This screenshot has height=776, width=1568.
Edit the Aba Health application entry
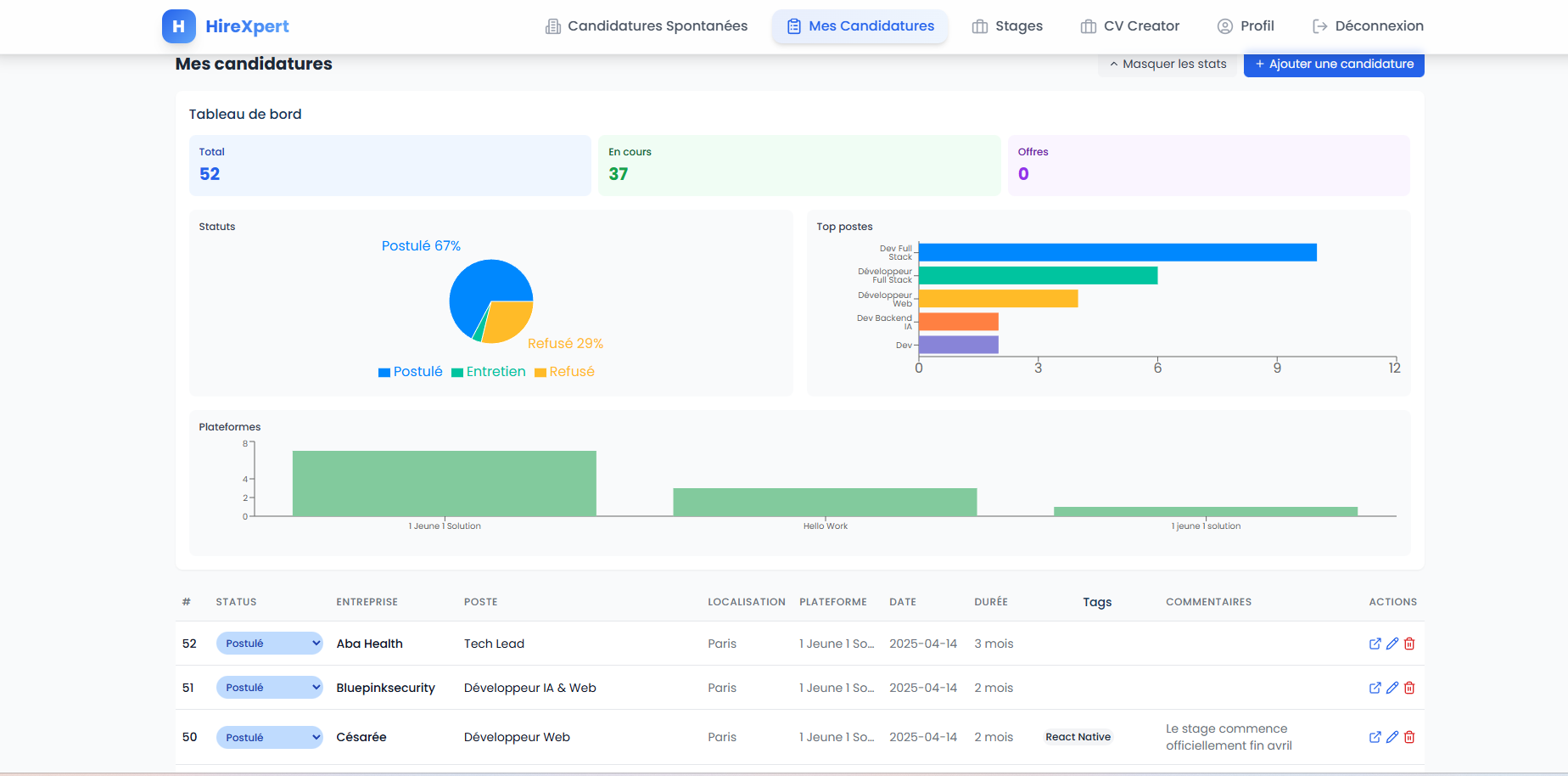coord(1392,644)
